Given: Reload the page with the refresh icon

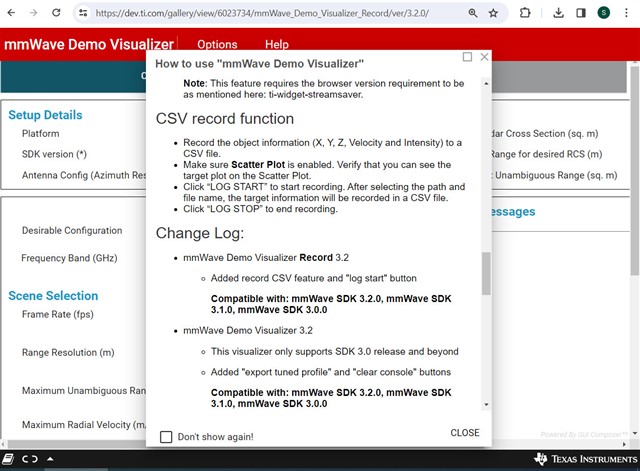Looking at the screenshot, I should tap(56, 13).
